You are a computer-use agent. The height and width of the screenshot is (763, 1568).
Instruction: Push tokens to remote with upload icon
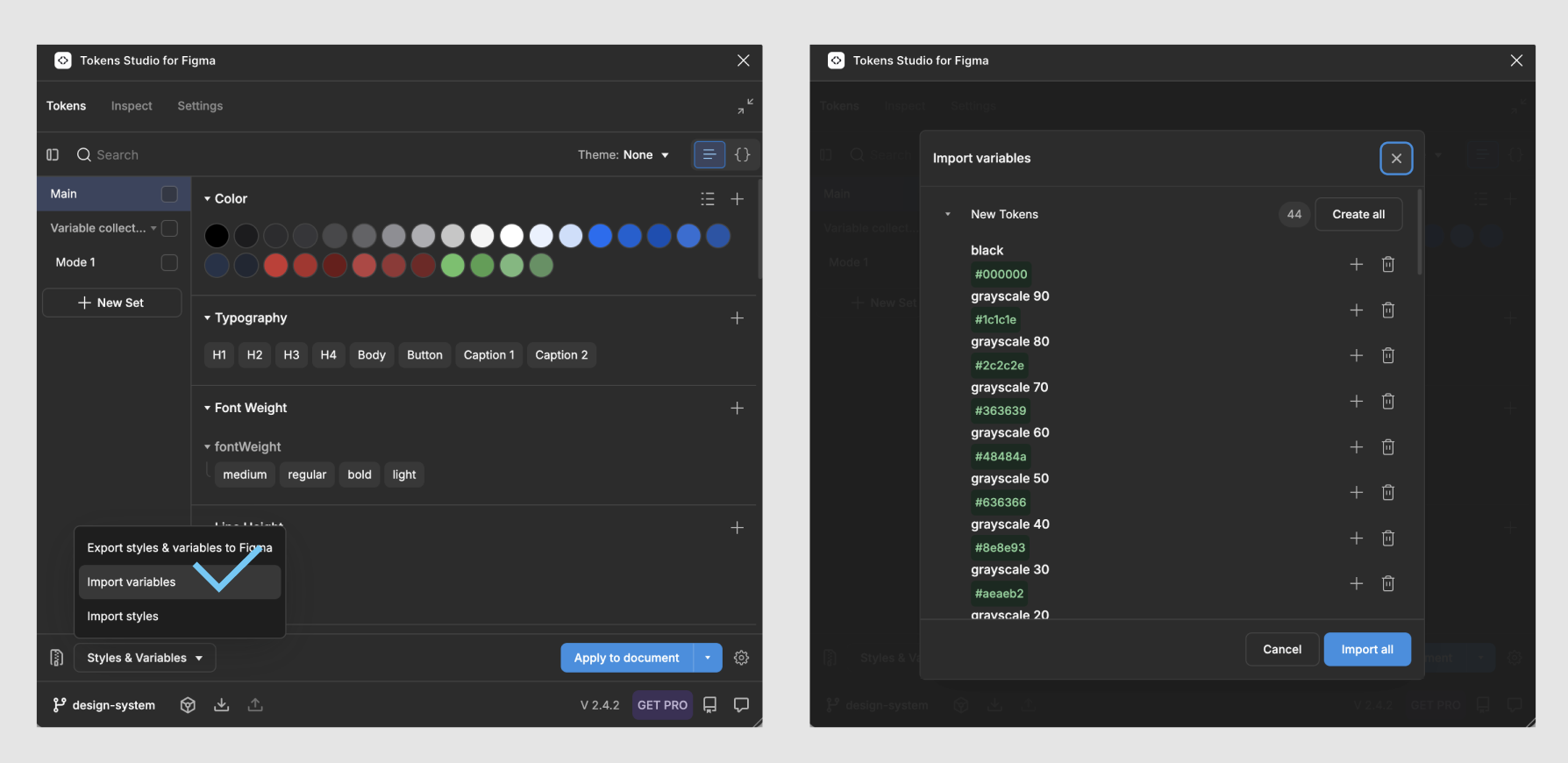point(255,705)
